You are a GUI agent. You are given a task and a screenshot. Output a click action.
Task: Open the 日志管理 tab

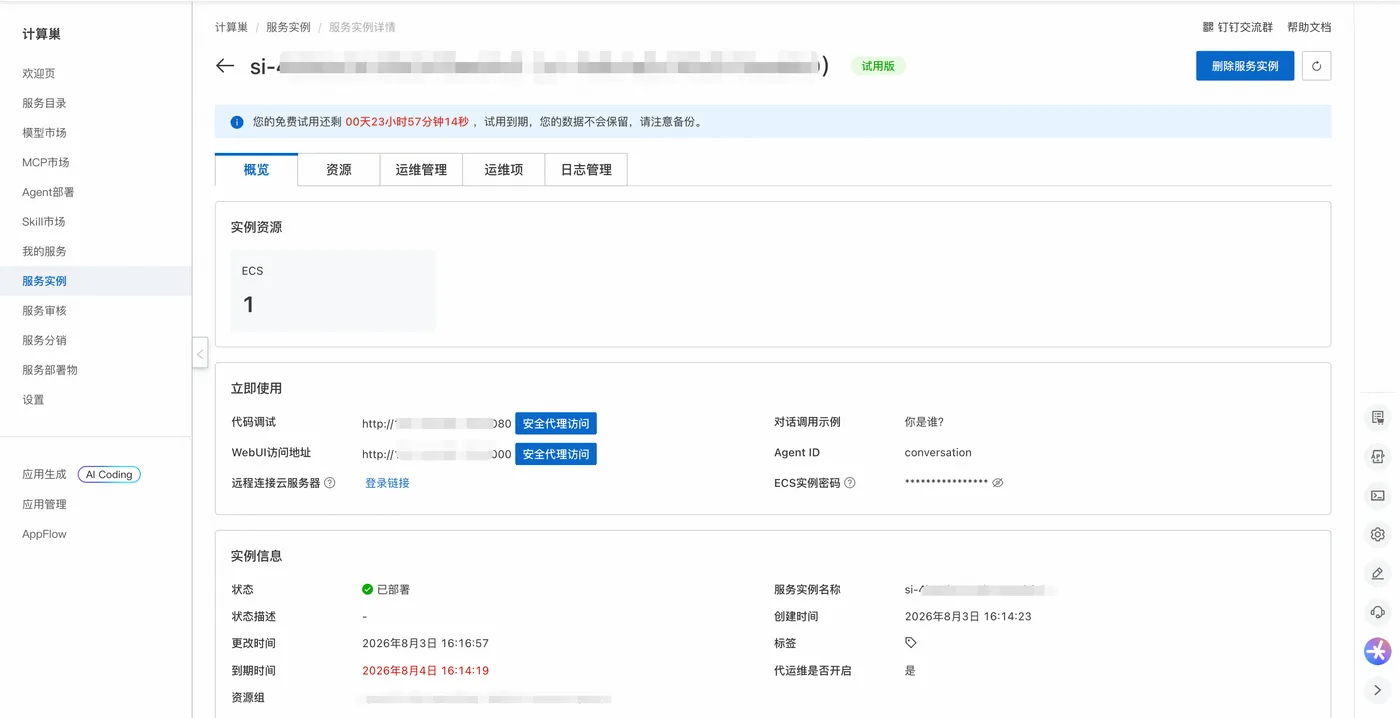click(x=586, y=170)
